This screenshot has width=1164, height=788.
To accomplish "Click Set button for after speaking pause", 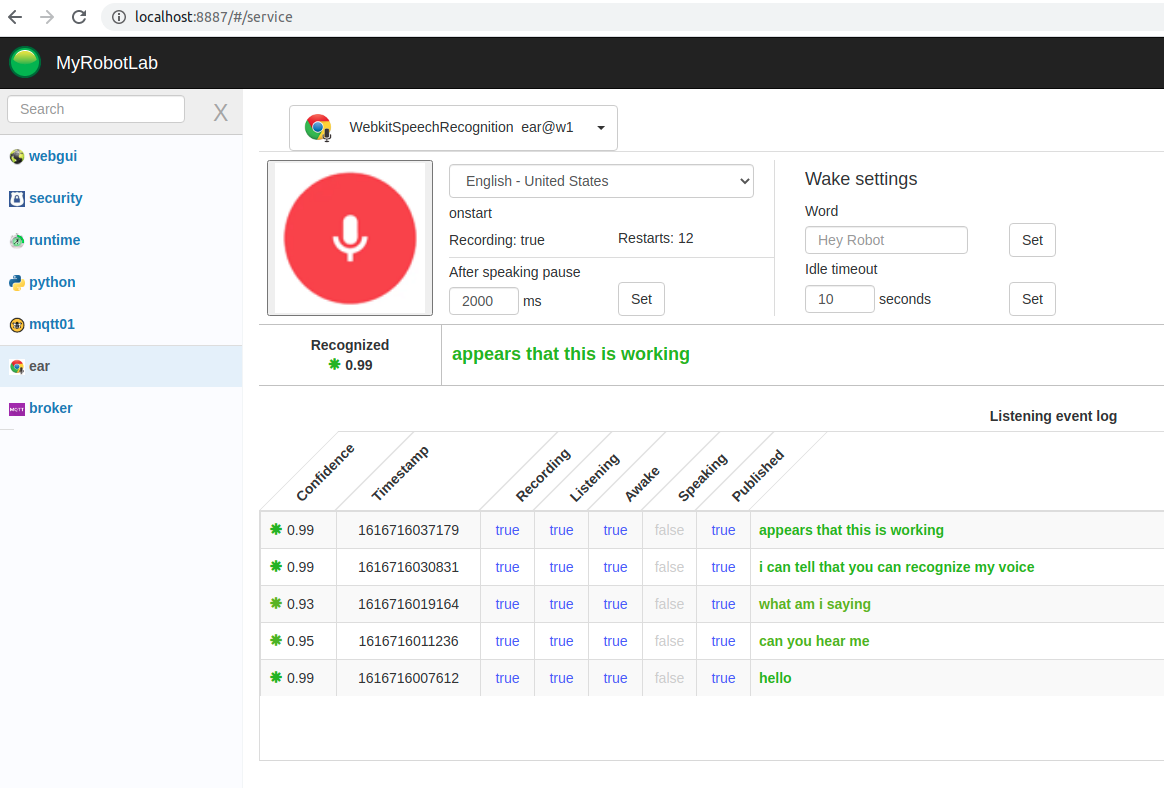I will point(641,299).
